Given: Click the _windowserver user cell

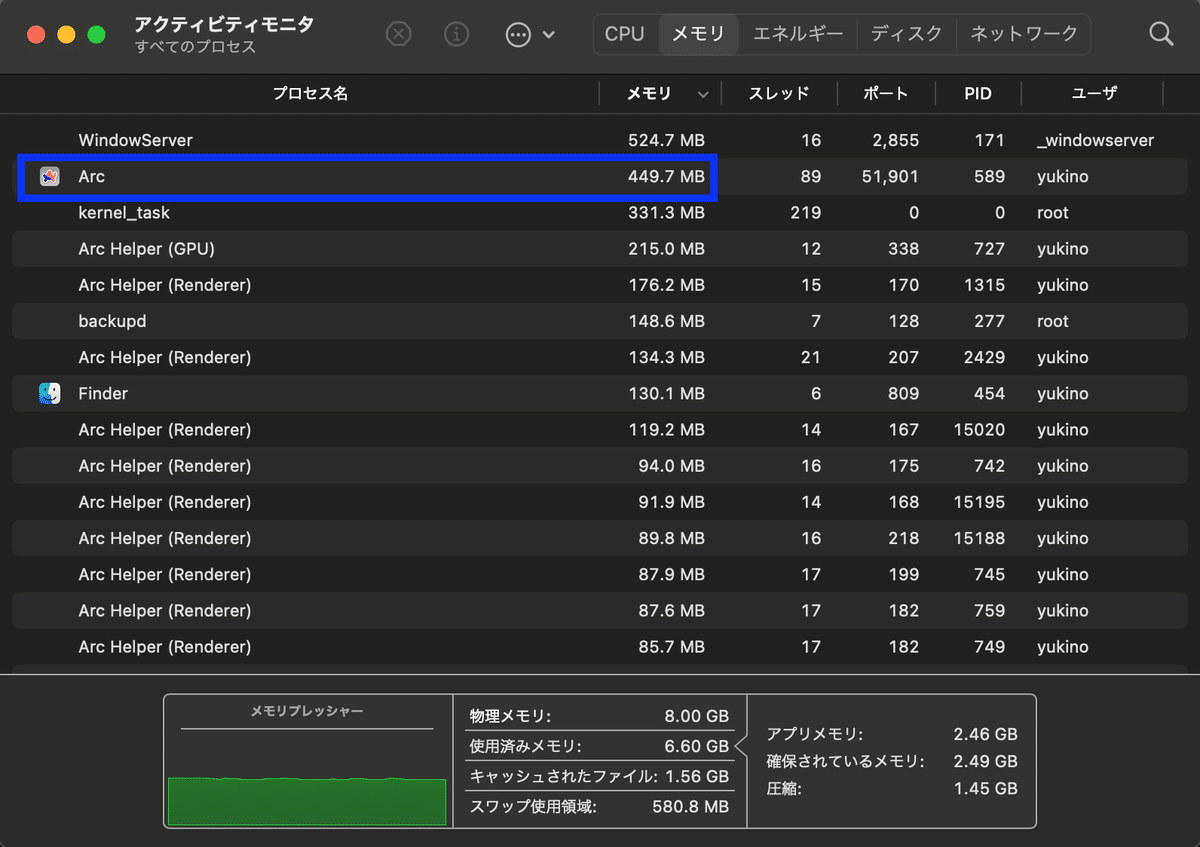Looking at the screenshot, I should [1095, 141].
